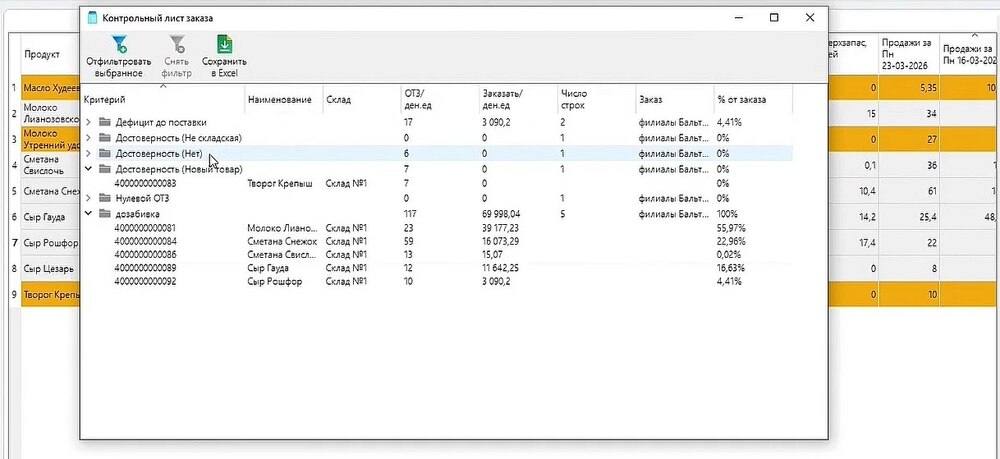Collapse the Достоверность (Новый товар) group
Image resolution: width=1000 pixels, height=459 pixels.
tap(89, 169)
